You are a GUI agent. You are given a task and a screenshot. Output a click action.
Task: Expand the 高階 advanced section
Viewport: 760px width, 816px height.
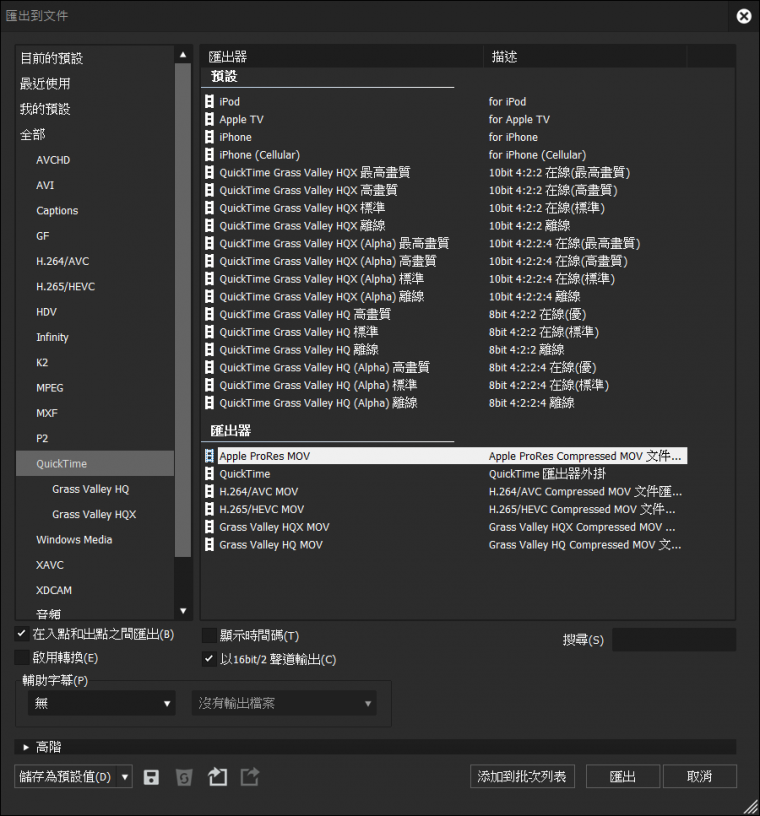click(26, 747)
